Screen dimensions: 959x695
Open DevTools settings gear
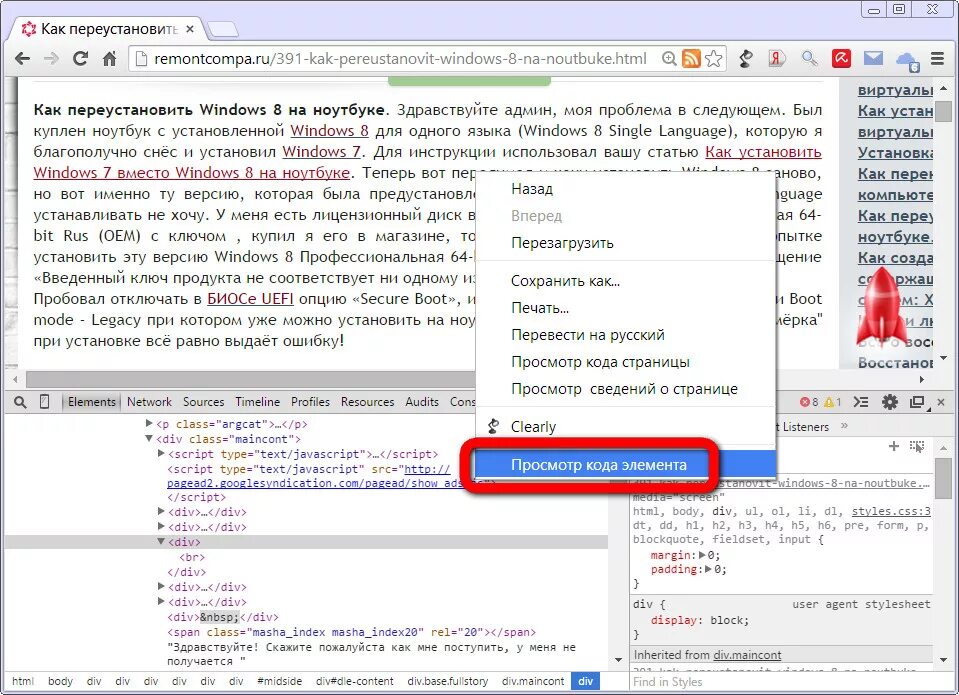(x=890, y=402)
